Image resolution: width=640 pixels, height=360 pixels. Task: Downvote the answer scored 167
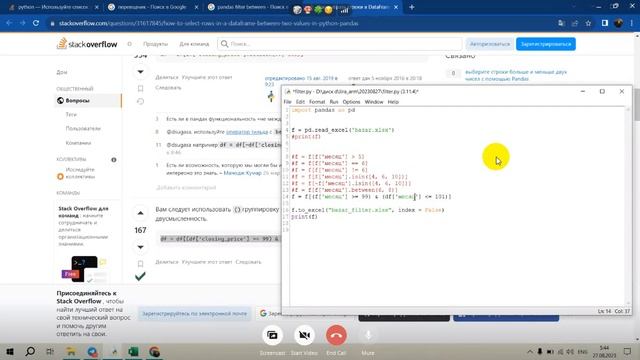click(x=140, y=247)
